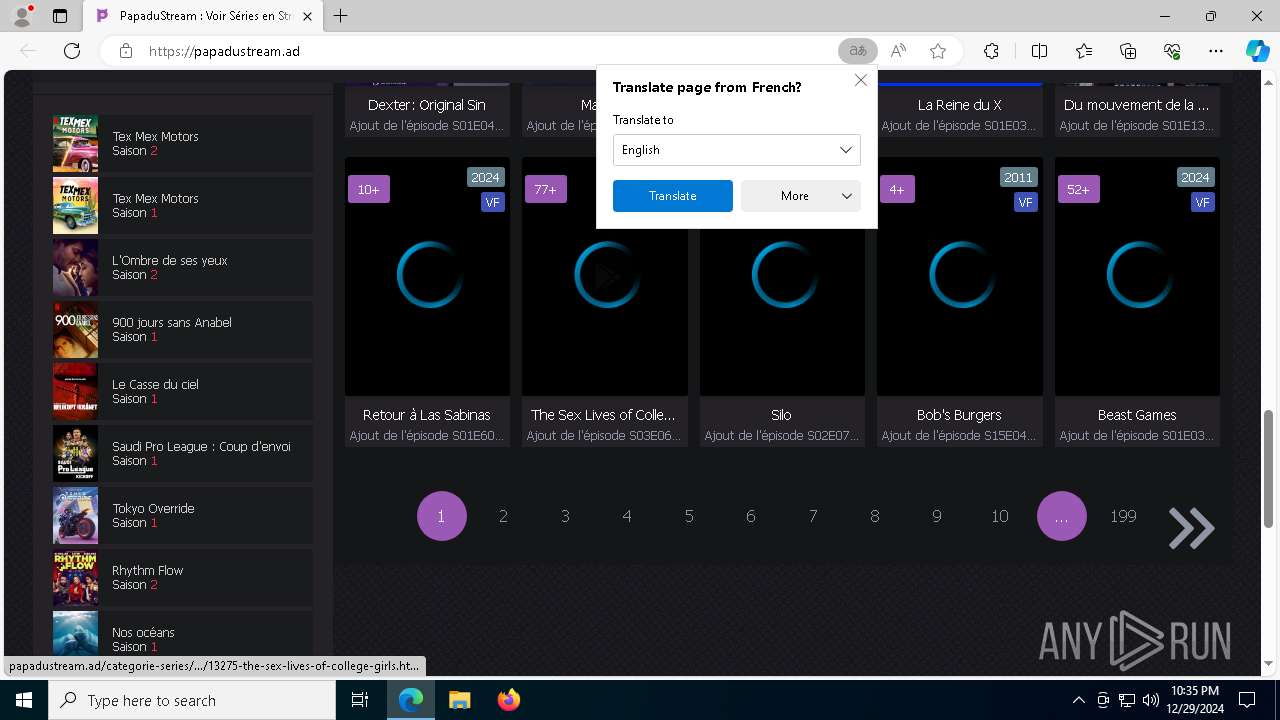Open L'Ombre de ses yeux entry
Image resolution: width=1280 pixels, height=720 pixels.
pos(183,268)
